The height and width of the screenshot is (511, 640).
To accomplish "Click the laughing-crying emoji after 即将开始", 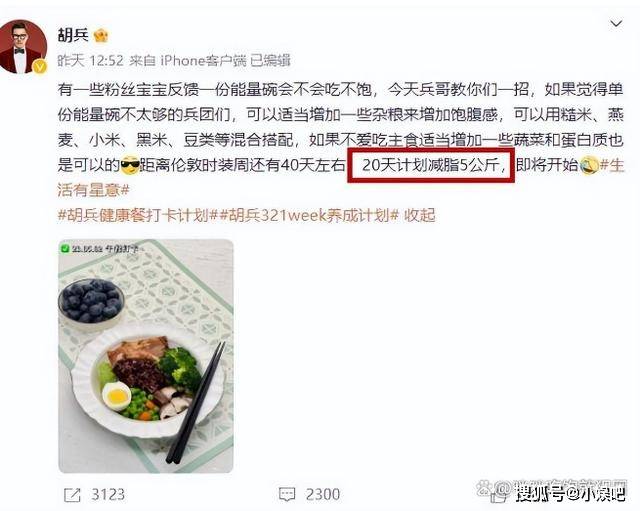I will (x=589, y=165).
